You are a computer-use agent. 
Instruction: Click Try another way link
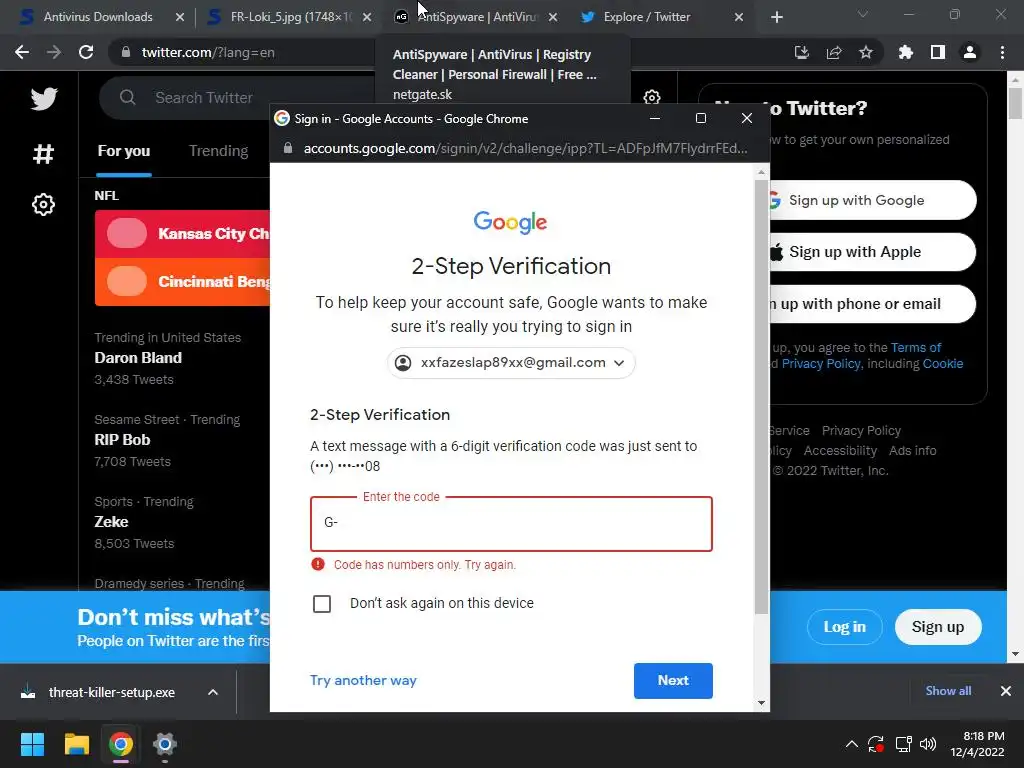pyautogui.click(x=363, y=680)
